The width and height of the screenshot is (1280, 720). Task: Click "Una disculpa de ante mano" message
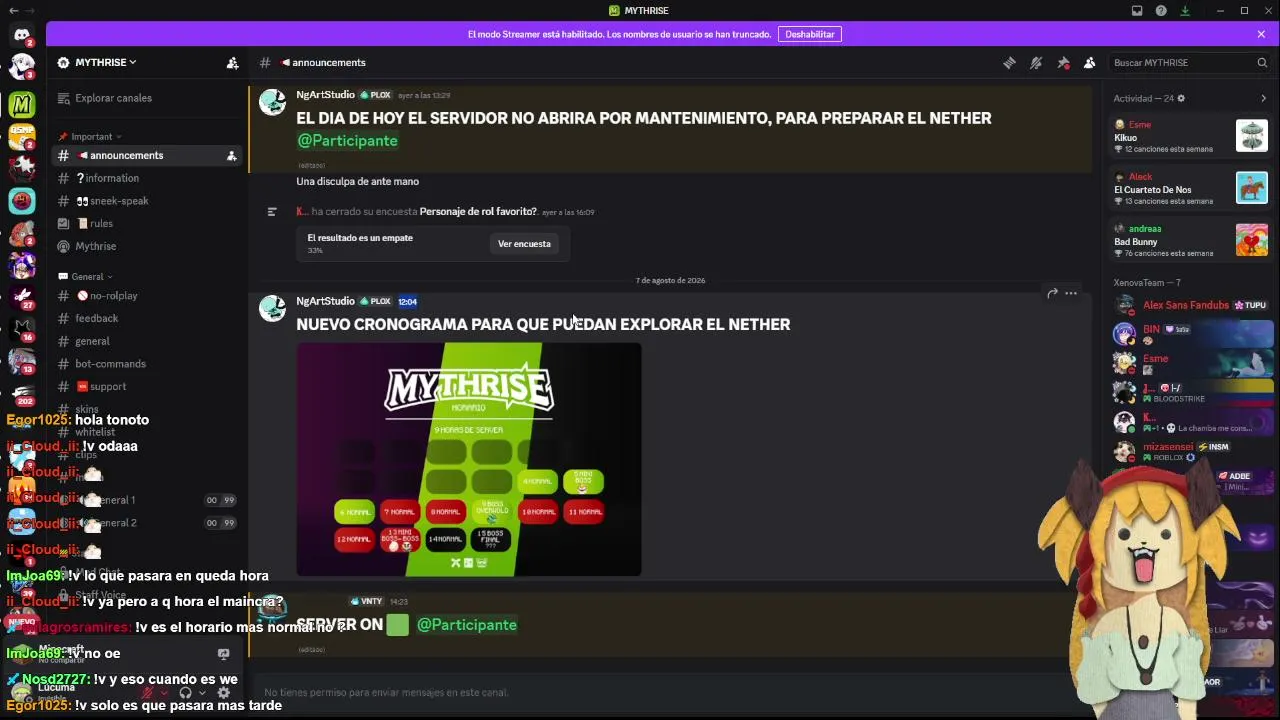click(357, 182)
